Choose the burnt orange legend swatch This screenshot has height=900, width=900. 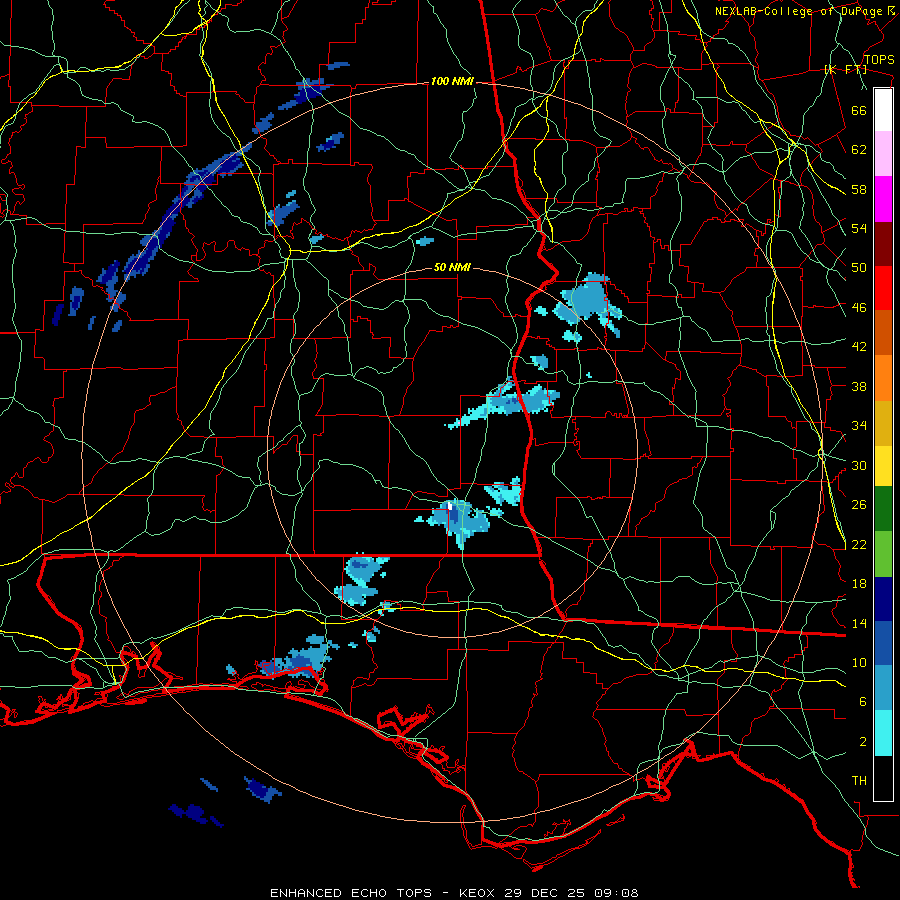point(883,333)
